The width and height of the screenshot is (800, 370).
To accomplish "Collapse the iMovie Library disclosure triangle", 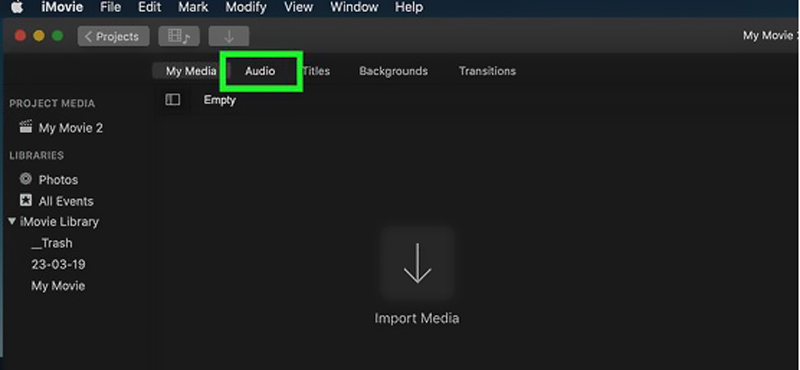I will [12, 221].
